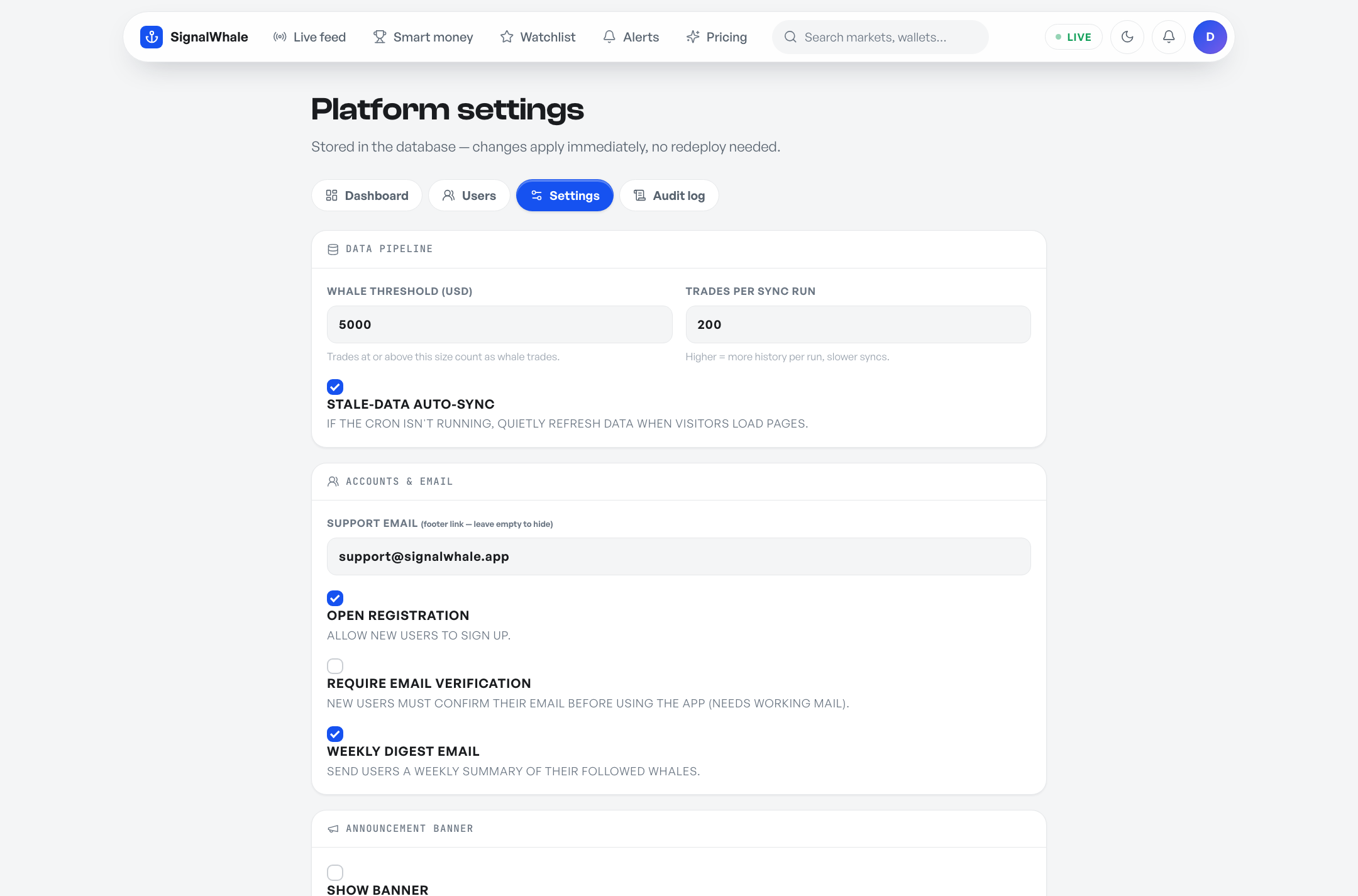Click the LIVE status badge
1358x896 pixels.
pyautogui.click(x=1074, y=37)
